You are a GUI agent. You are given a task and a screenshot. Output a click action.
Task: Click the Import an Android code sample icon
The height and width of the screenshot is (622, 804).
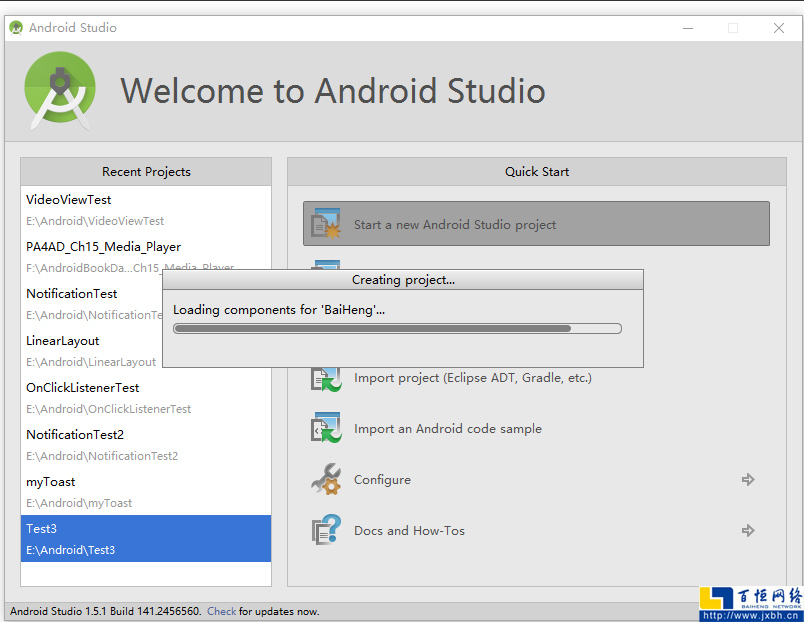click(x=327, y=428)
